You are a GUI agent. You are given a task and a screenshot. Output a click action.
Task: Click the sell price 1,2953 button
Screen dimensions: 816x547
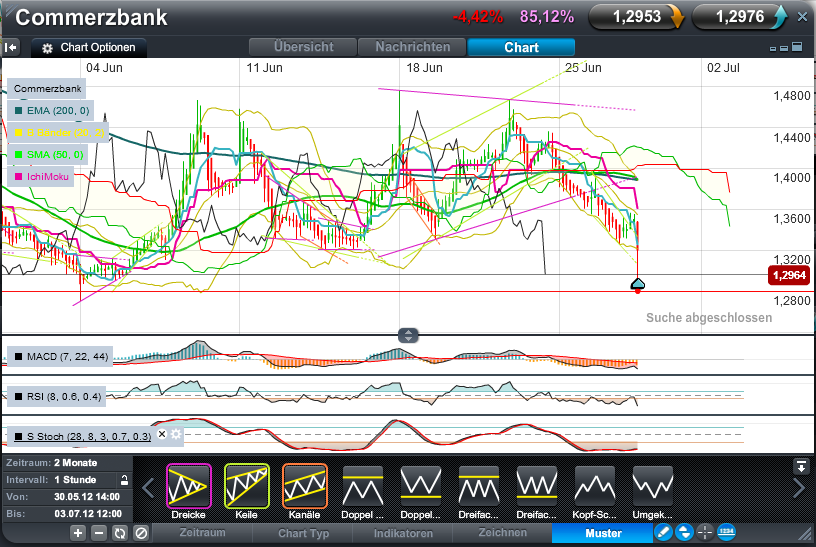(637, 17)
